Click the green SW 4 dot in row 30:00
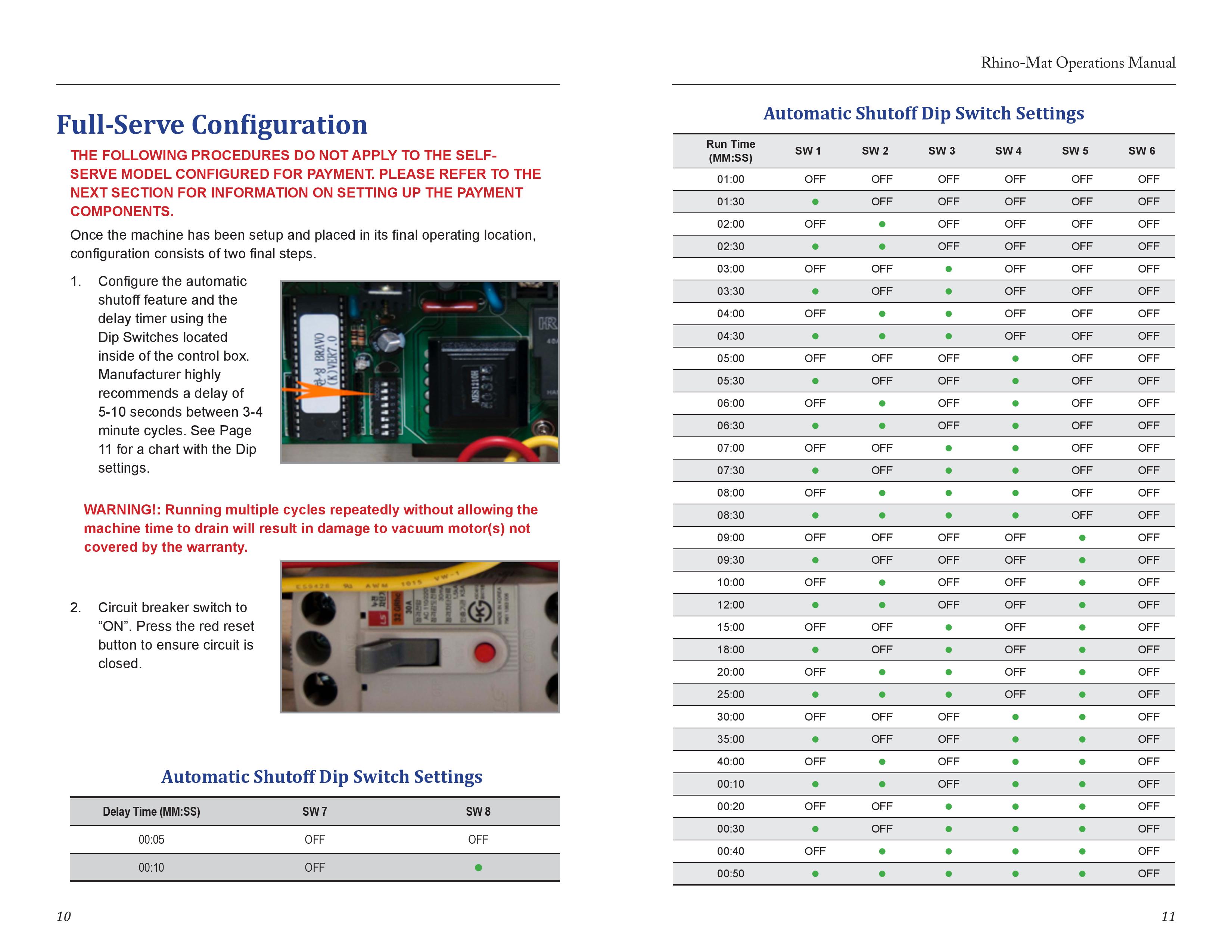Viewport: 1232px width, 952px height. (1015, 717)
